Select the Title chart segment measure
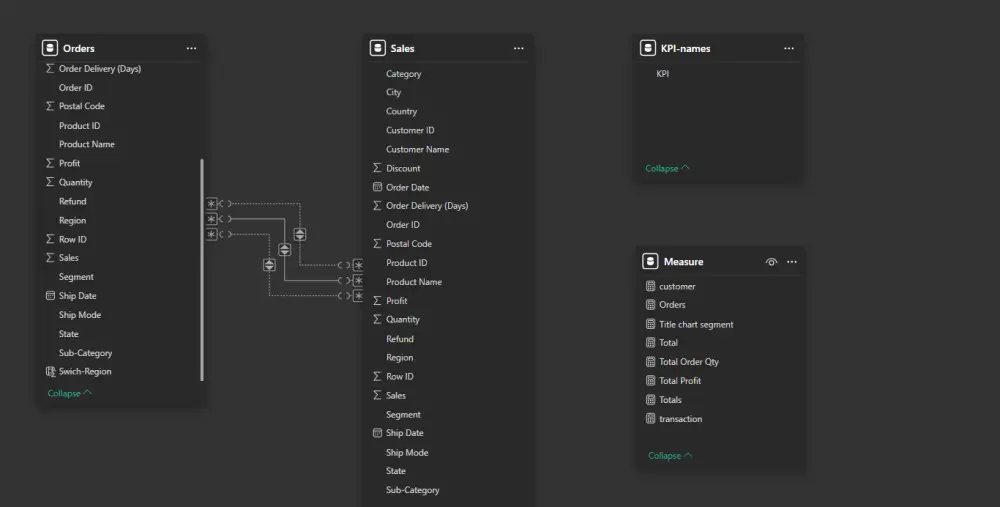1000x507 pixels. (x=696, y=324)
